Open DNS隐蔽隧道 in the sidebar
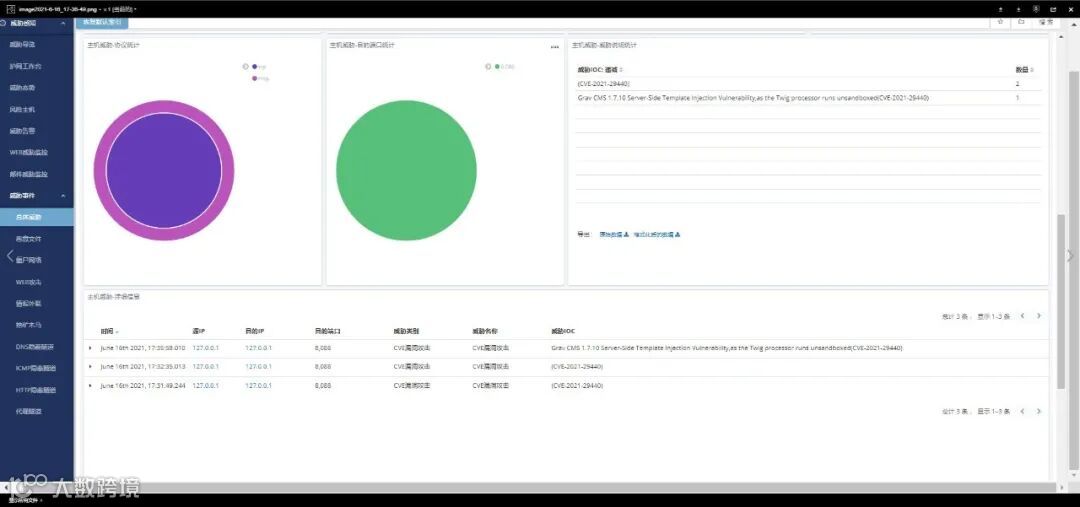Image resolution: width=1080 pixels, height=507 pixels. pos(32,346)
